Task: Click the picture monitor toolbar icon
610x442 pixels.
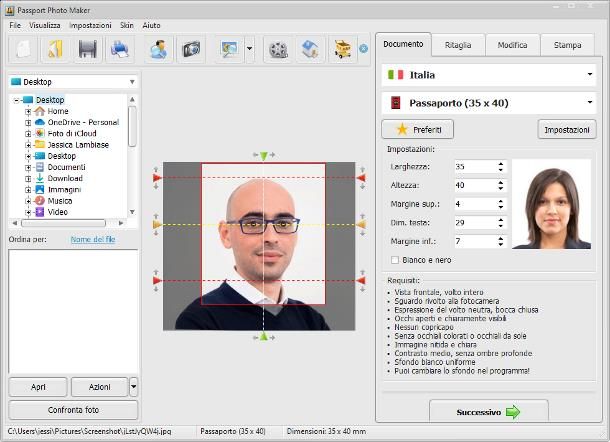Action: click(x=230, y=49)
